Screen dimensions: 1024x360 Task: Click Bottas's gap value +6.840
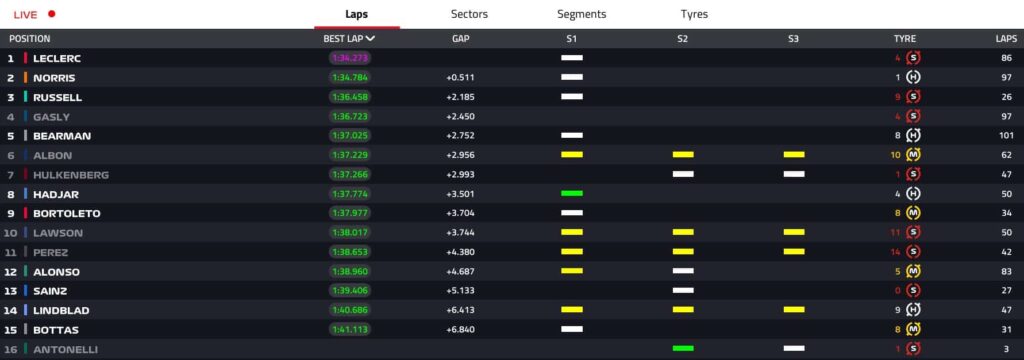pyautogui.click(x=460, y=330)
